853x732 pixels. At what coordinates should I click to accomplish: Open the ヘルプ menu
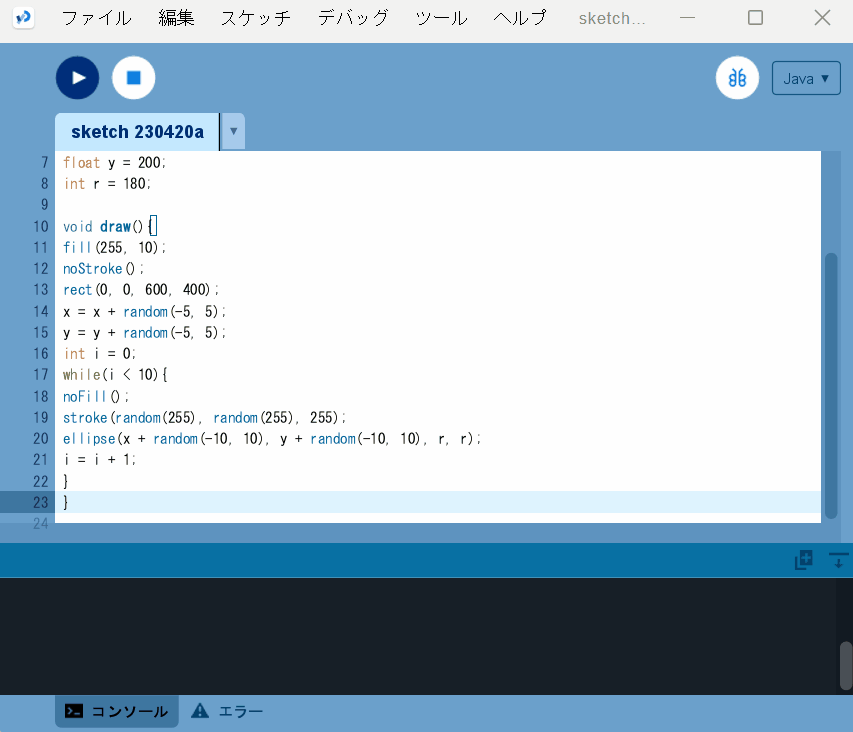tap(519, 18)
